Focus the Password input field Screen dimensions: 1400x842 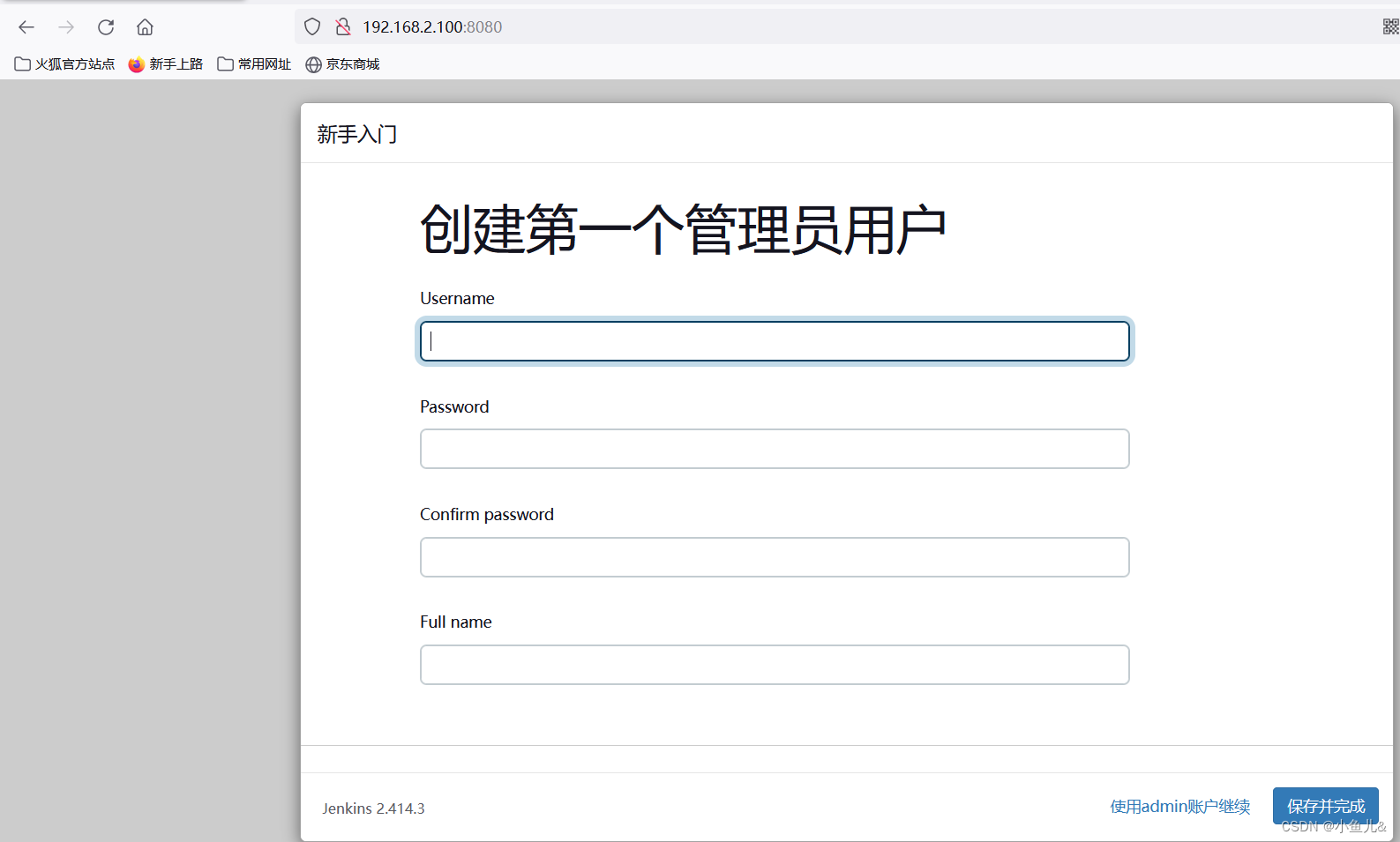tap(775, 449)
